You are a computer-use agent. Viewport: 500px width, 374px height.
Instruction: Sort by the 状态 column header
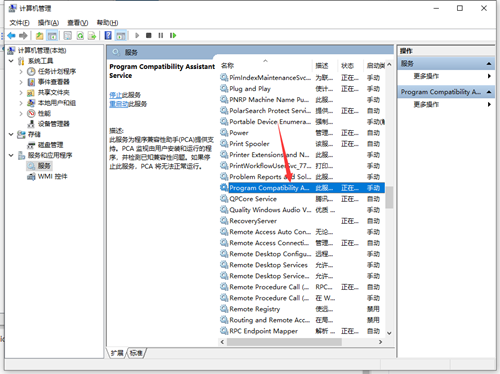[350, 66]
